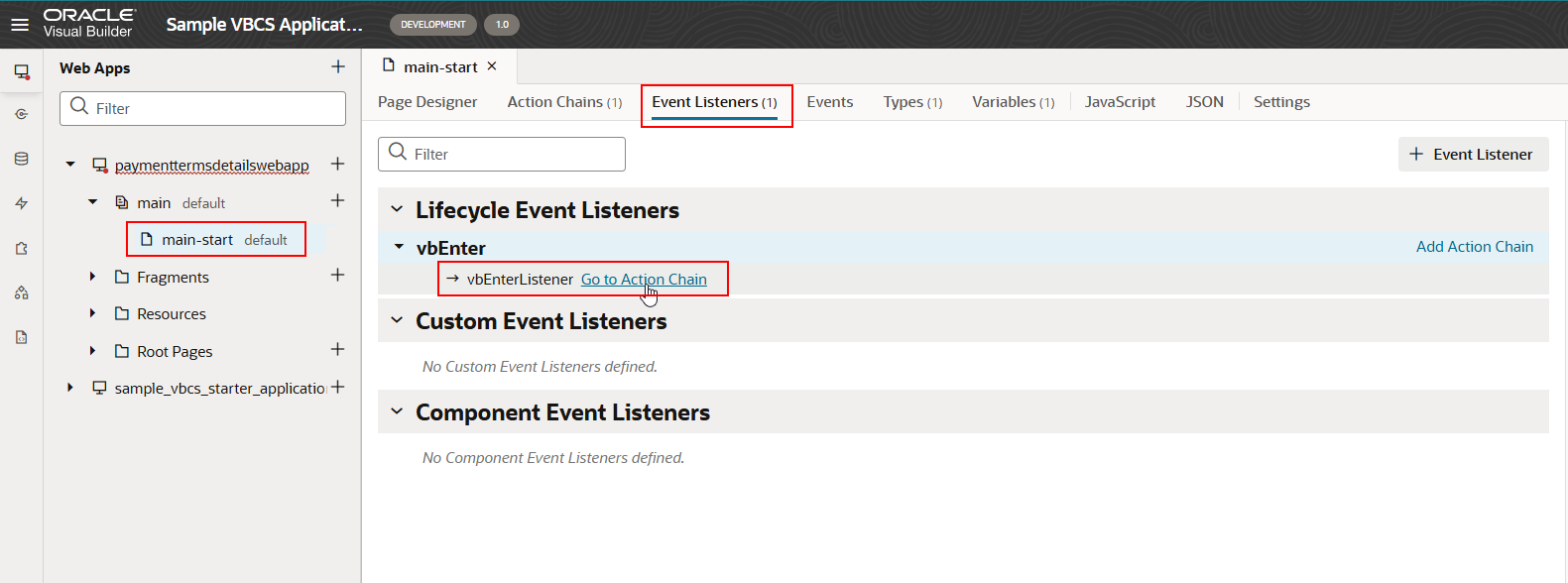
Task: Open the Business Objects database icon
Action: pyautogui.click(x=21, y=159)
